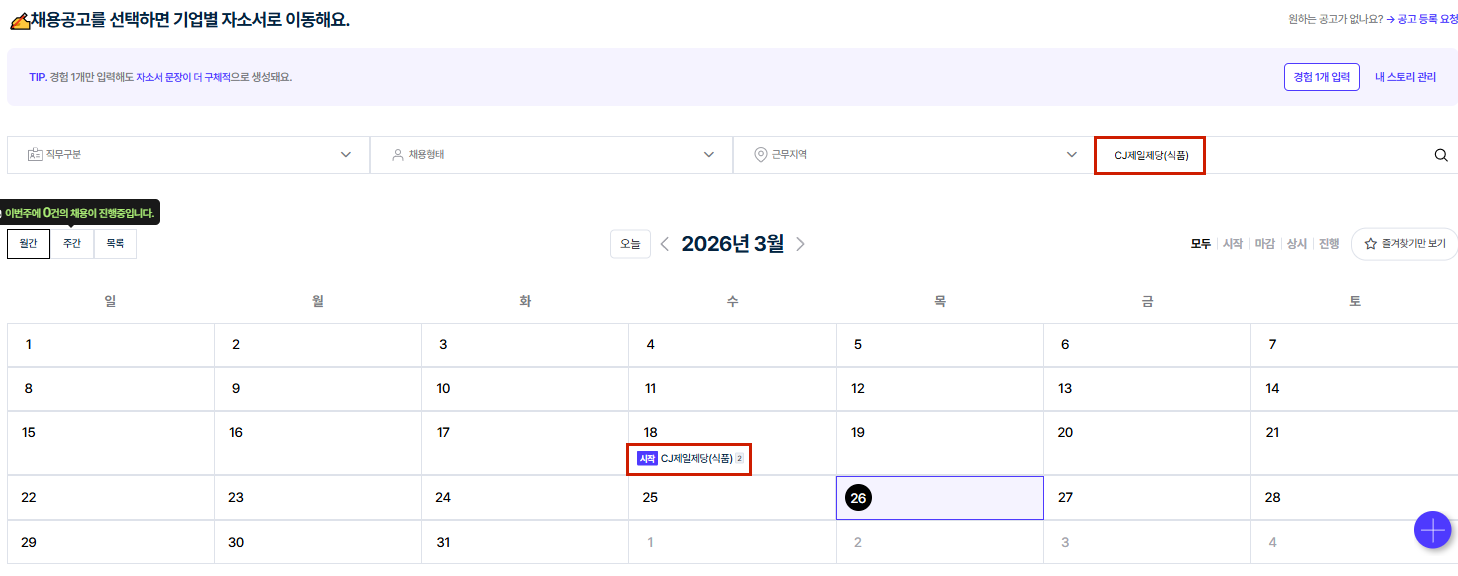
Task: Click the 오늘 button
Action: pyautogui.click(x=630, y=244)
